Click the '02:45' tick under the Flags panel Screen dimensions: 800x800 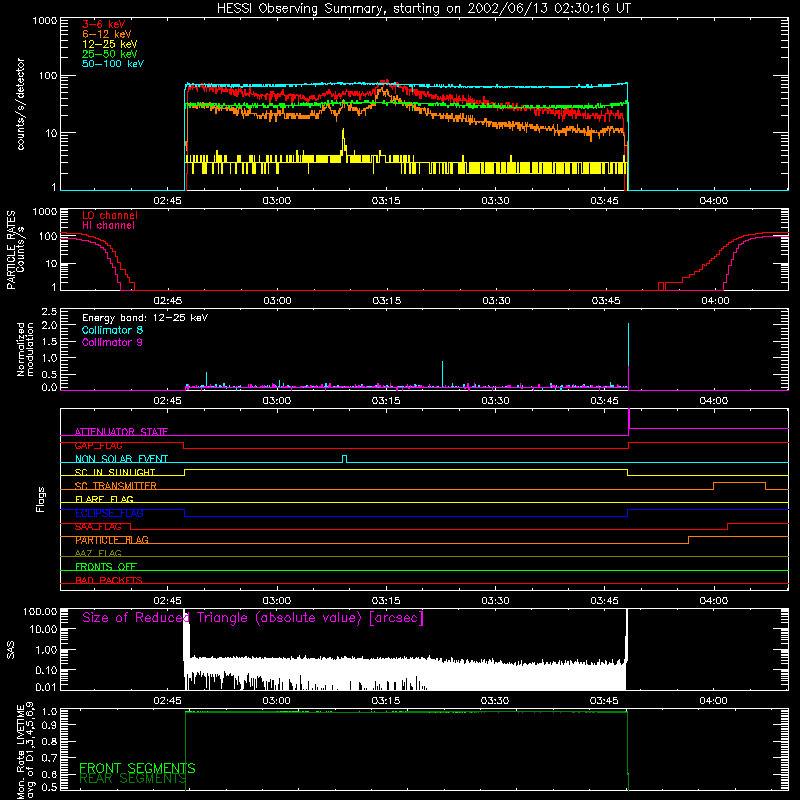167,601
